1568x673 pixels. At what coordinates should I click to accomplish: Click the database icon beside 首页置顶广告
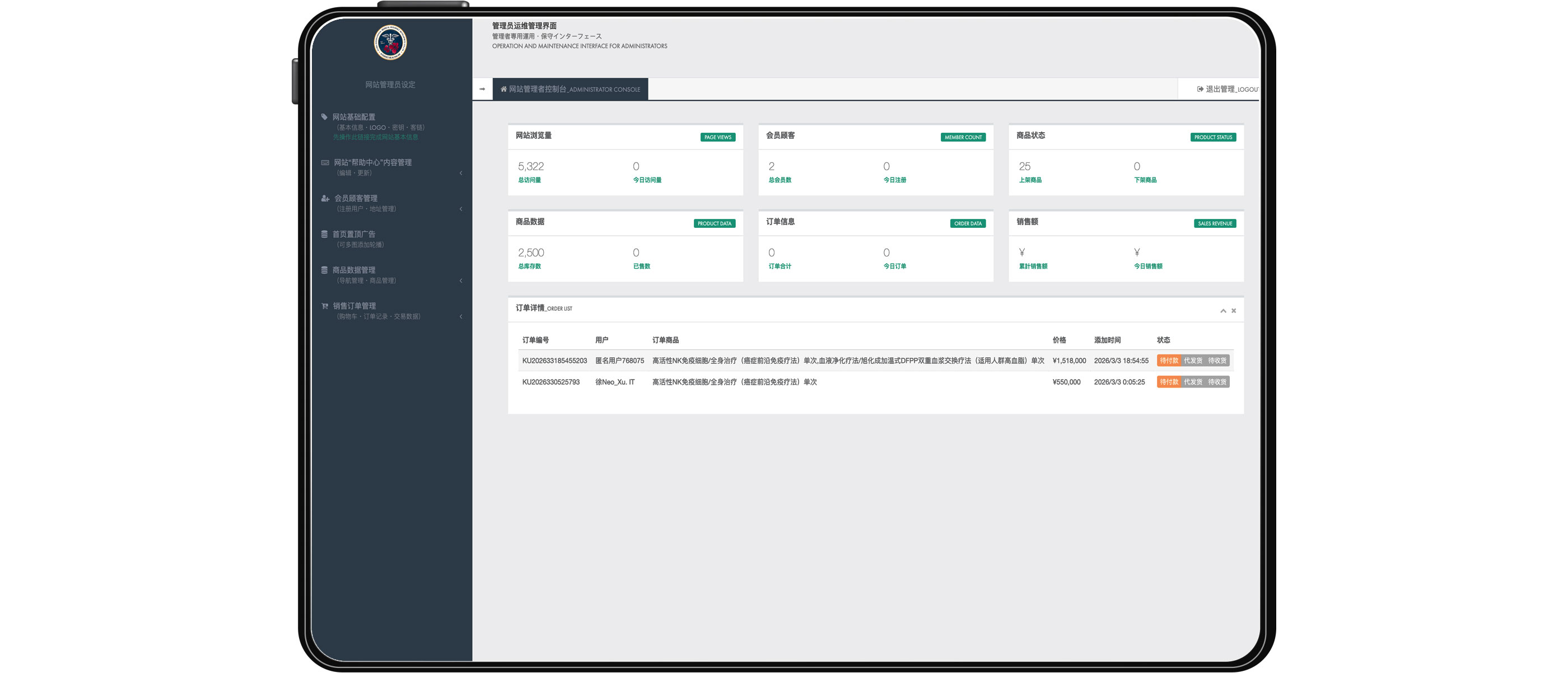click(x=324, y=234)
